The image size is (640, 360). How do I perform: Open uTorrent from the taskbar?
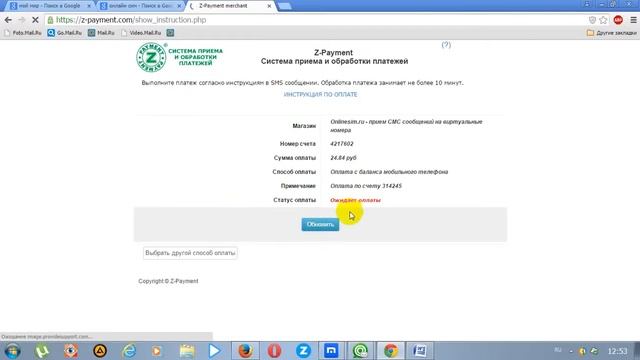point(42,351)
